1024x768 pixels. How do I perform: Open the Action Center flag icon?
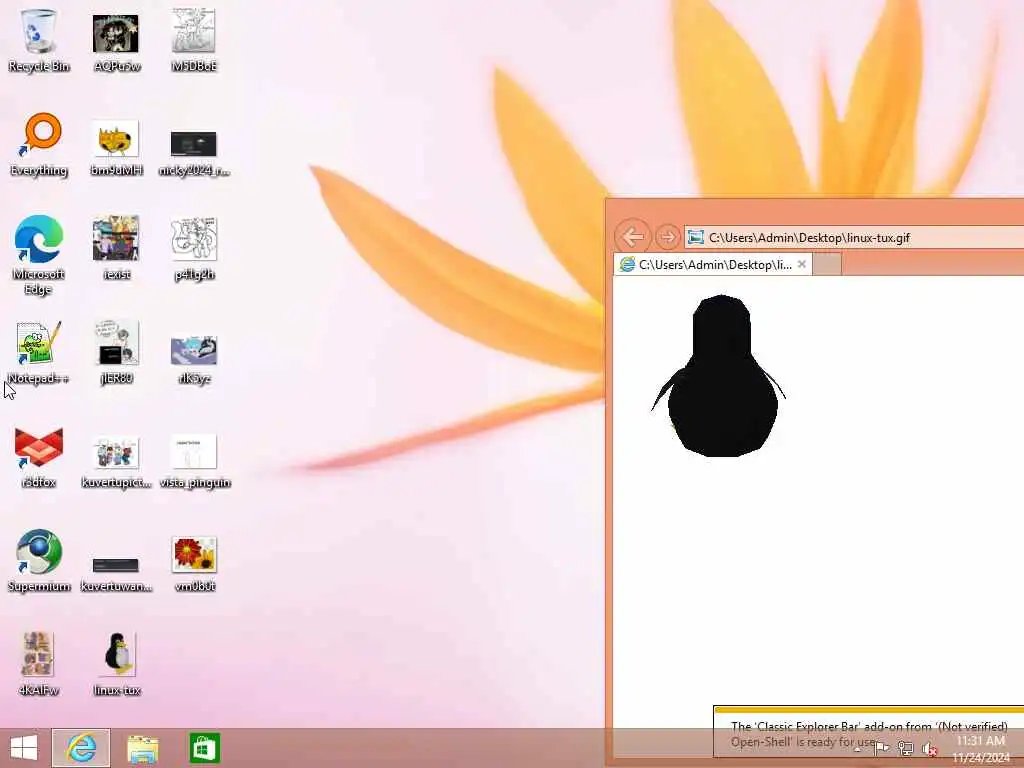[882, 748]
